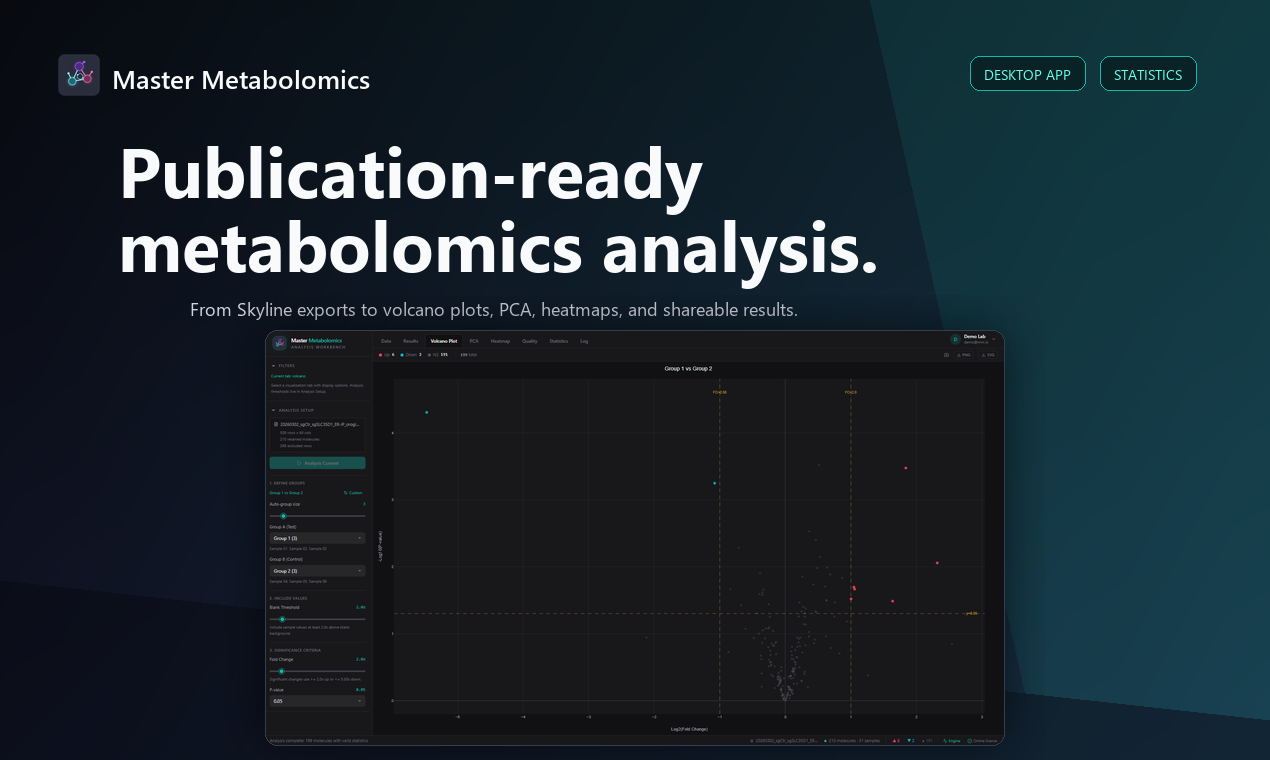Switch to the Data tab

(386, 341)
